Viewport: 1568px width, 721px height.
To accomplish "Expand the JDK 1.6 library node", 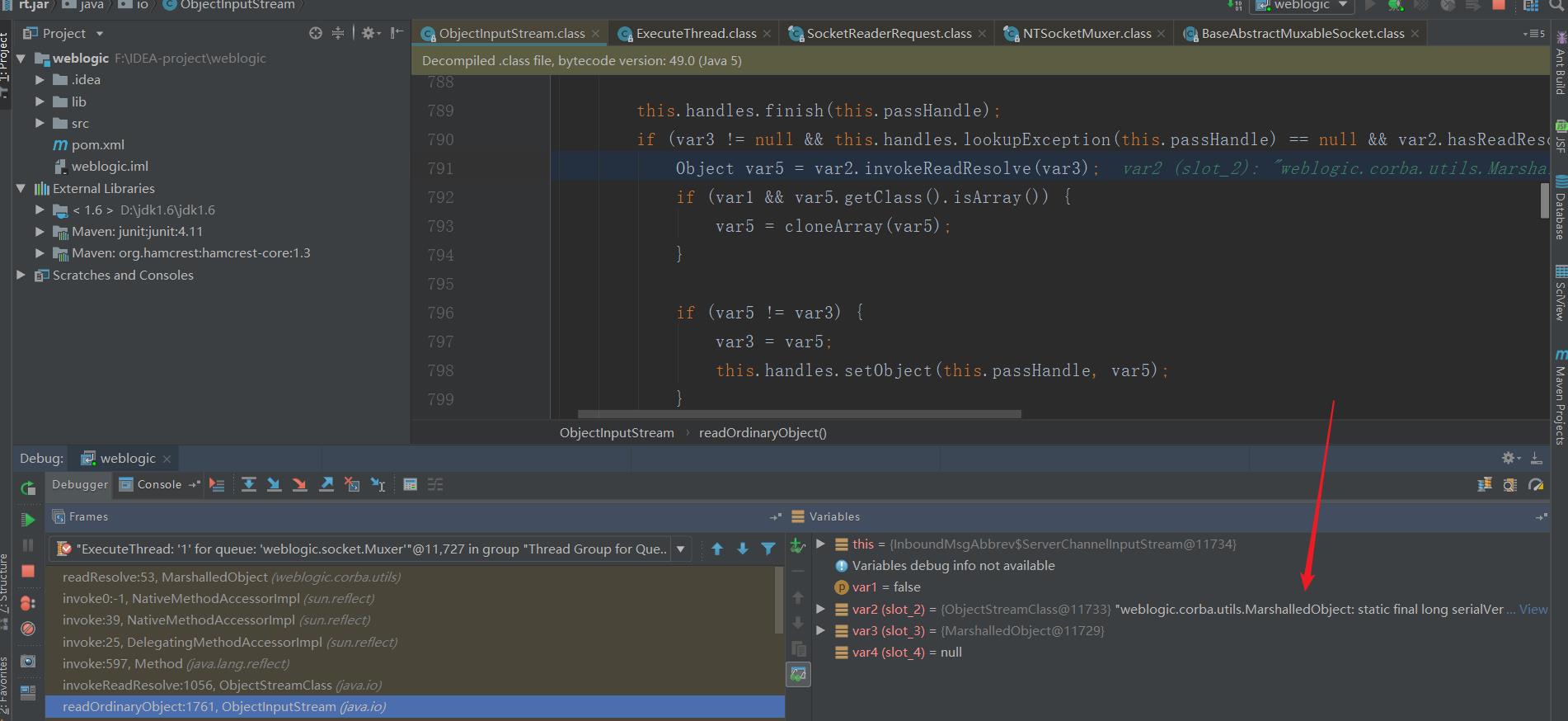I will (x=39, y=210).
